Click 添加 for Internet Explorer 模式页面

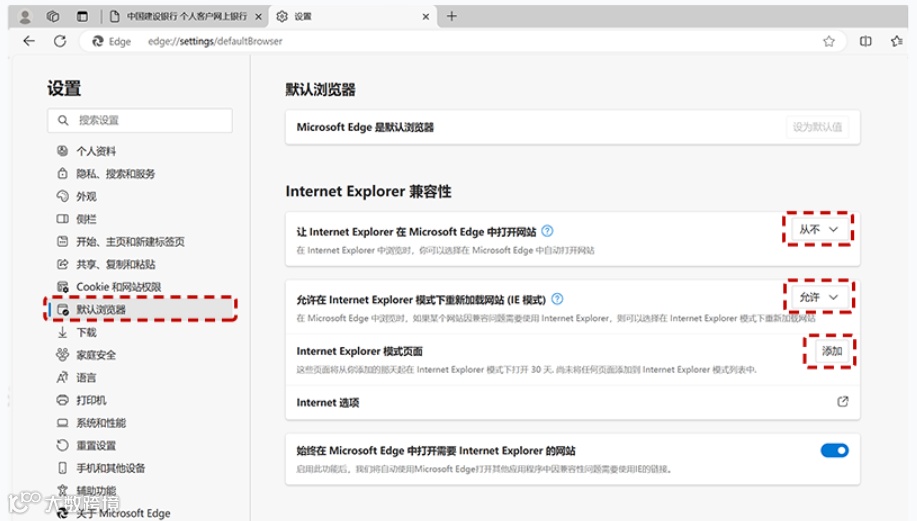coord(832,351)
